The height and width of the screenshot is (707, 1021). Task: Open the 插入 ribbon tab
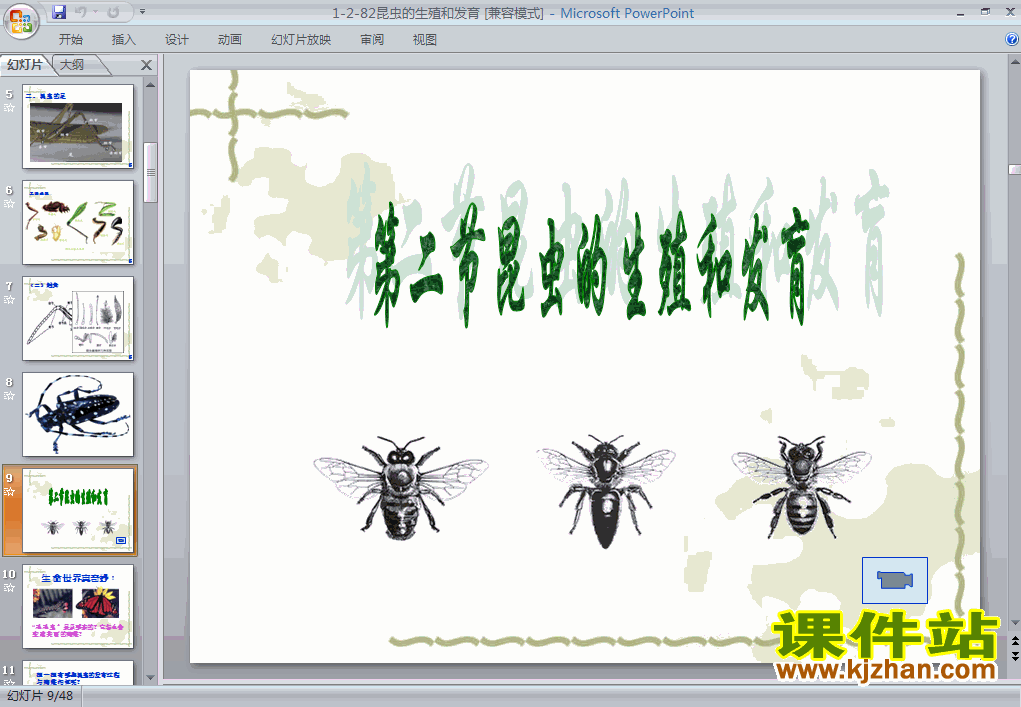[x=124, y=40]
